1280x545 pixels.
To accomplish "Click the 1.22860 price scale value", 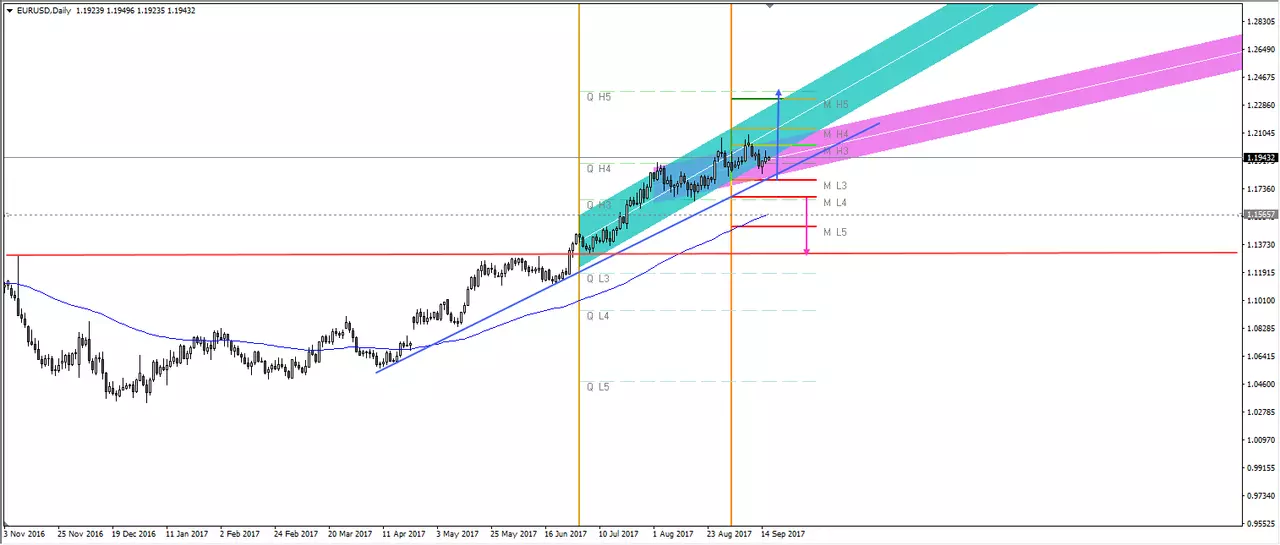I will 1258,105.
